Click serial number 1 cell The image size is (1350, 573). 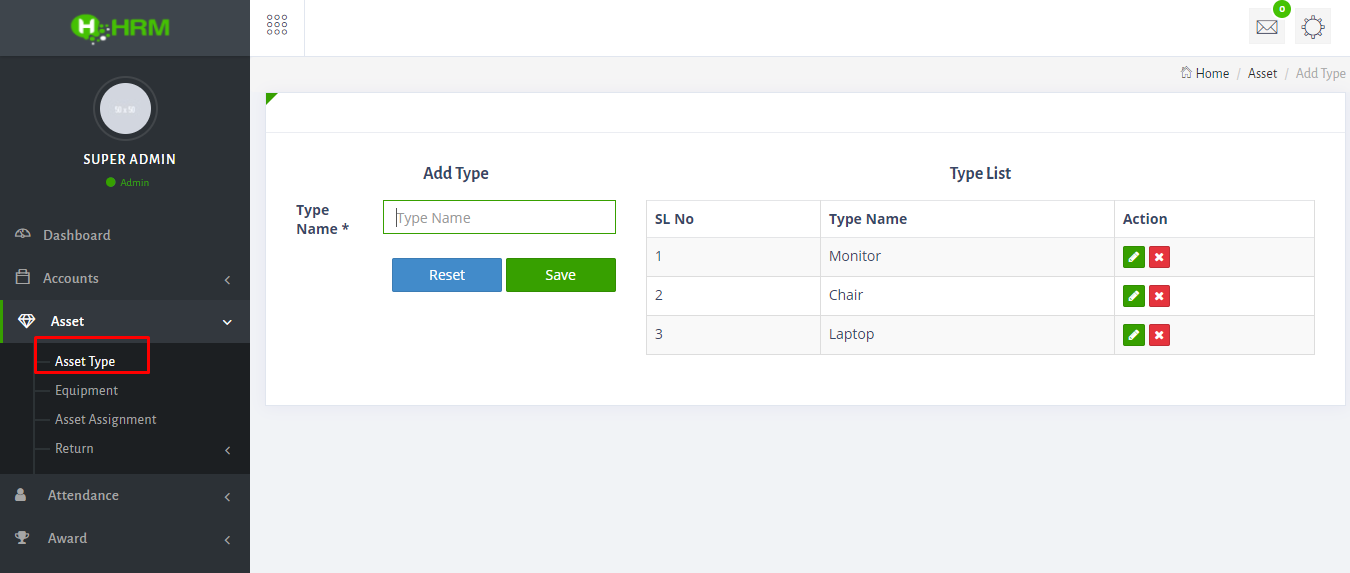tap(733, 256)
